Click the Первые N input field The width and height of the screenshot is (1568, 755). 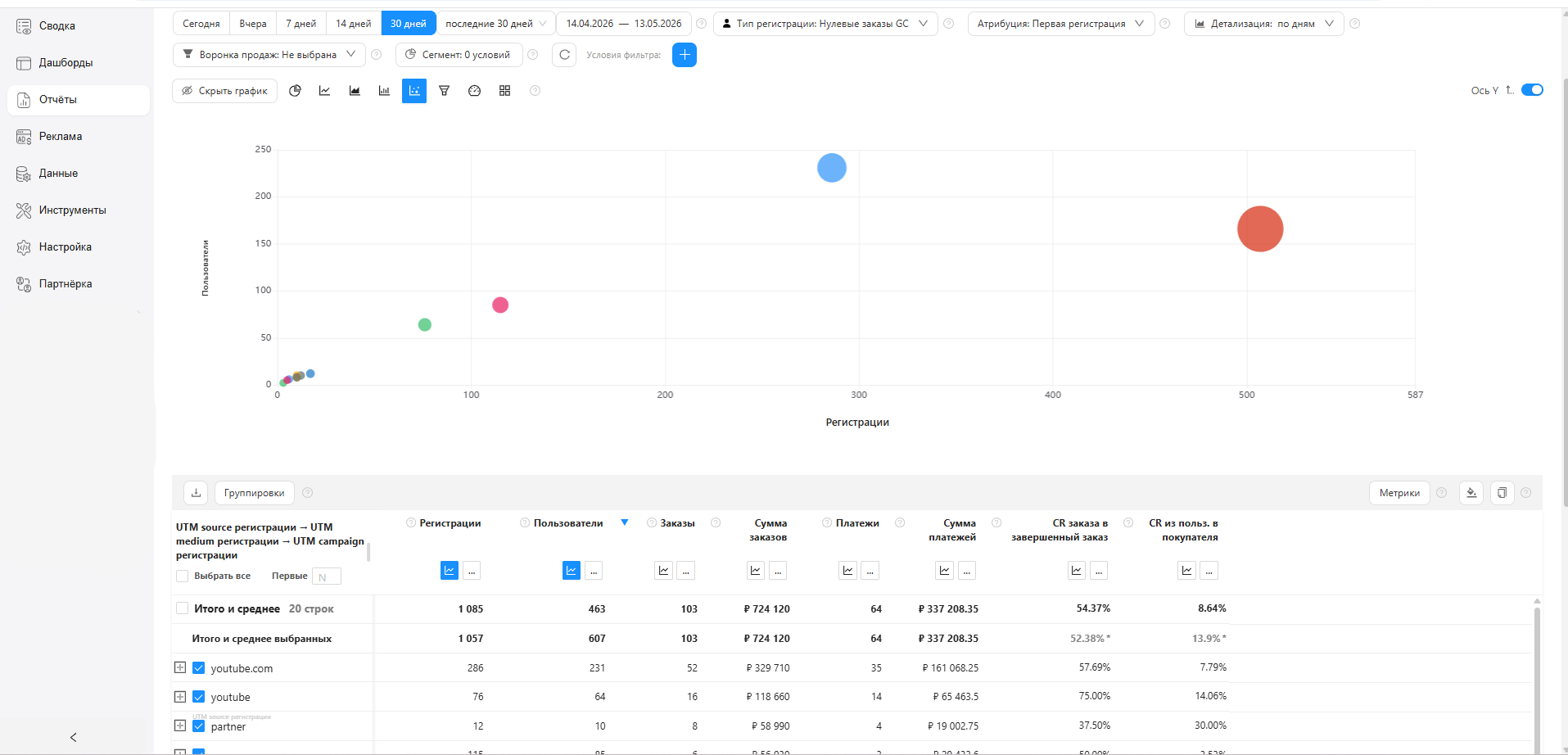click(x=327, y=576)
